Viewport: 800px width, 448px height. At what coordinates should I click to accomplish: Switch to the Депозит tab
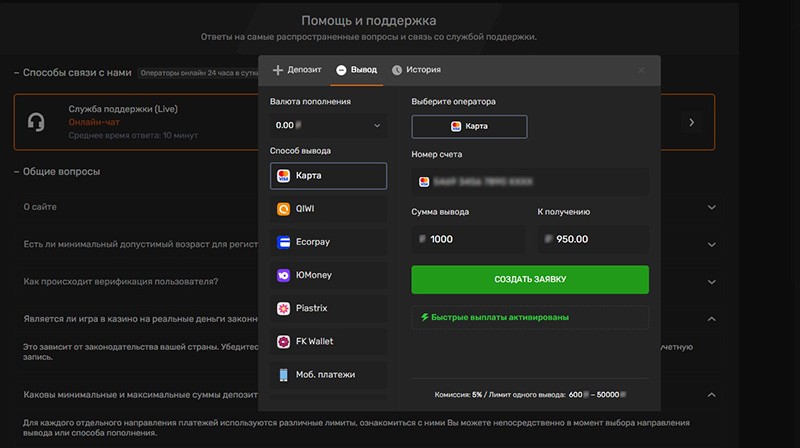coord(297,70)
